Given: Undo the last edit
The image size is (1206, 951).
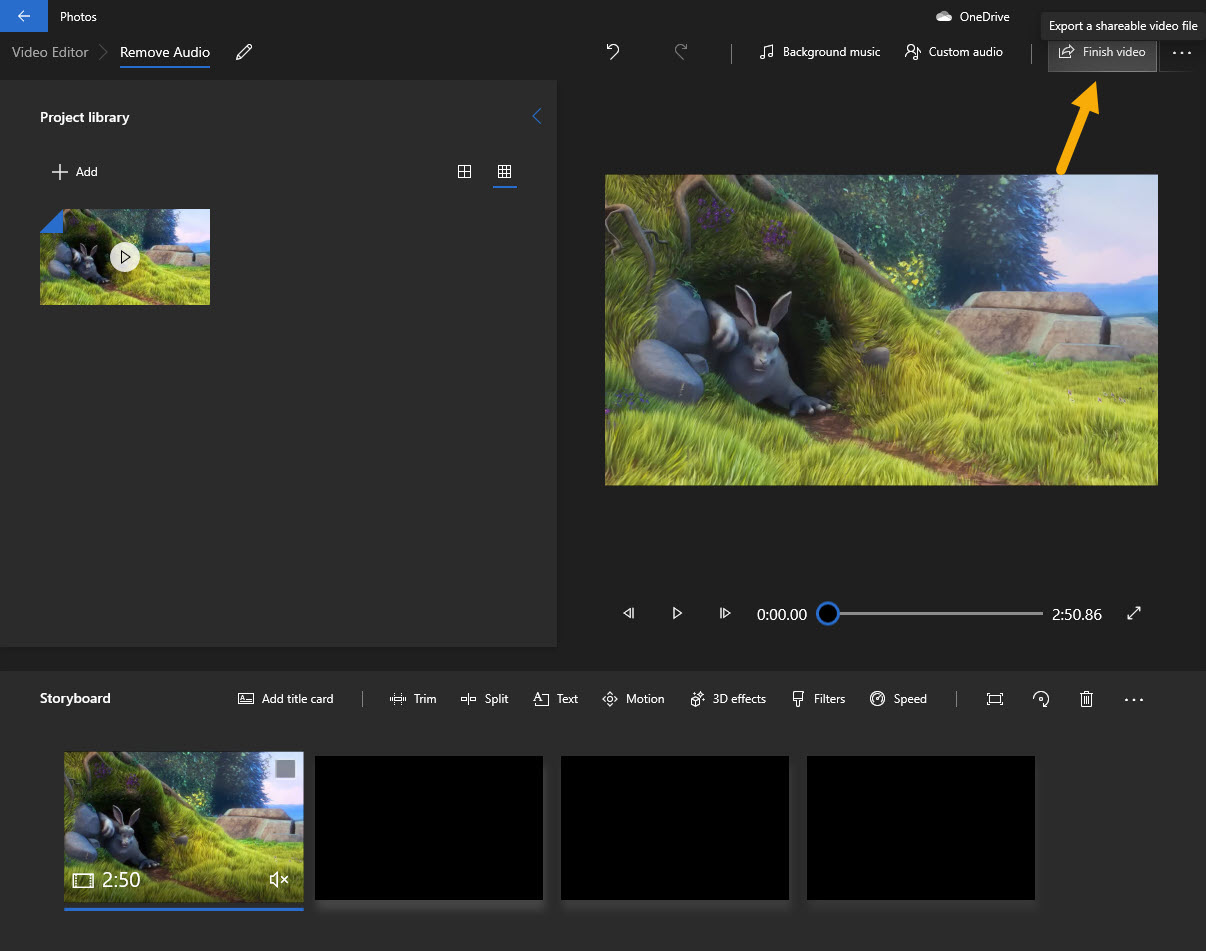Looking at the screenshot, I should pos(613,52).
